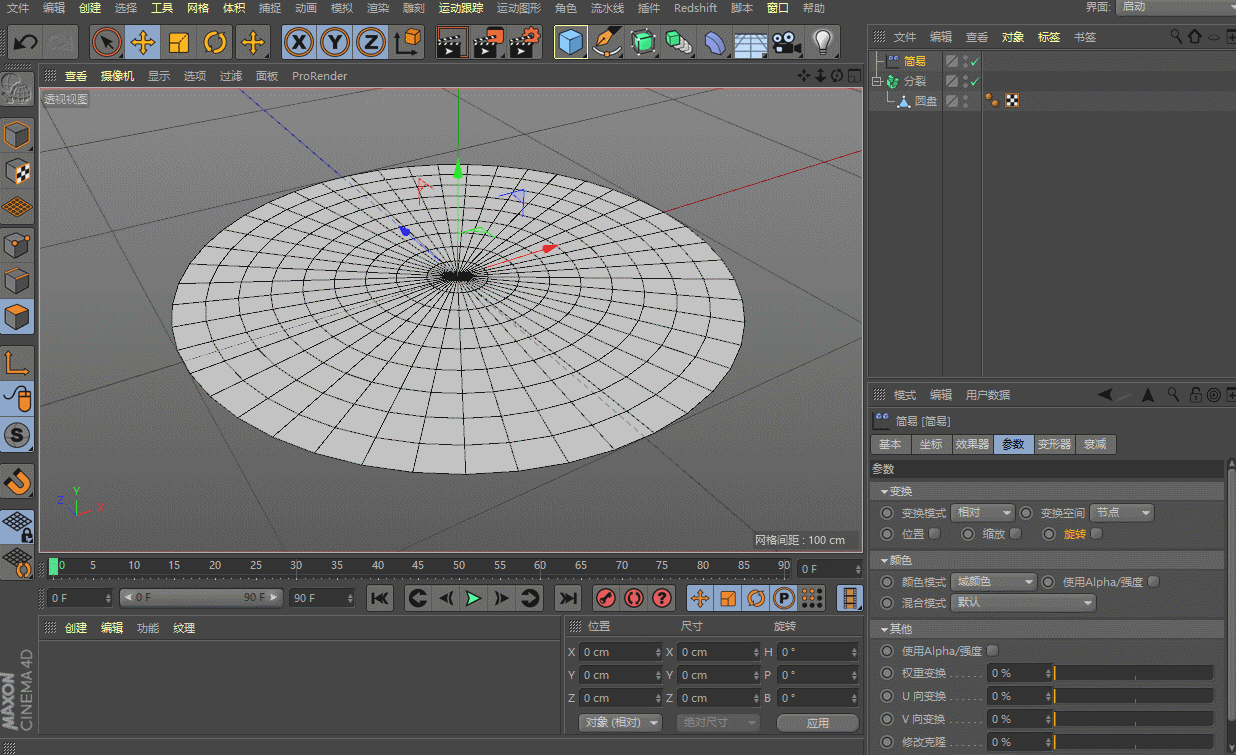Toggle X axis lock icon
Image resolution: width=1236 pixels, height=755 pixels.
tap(298, 42)
